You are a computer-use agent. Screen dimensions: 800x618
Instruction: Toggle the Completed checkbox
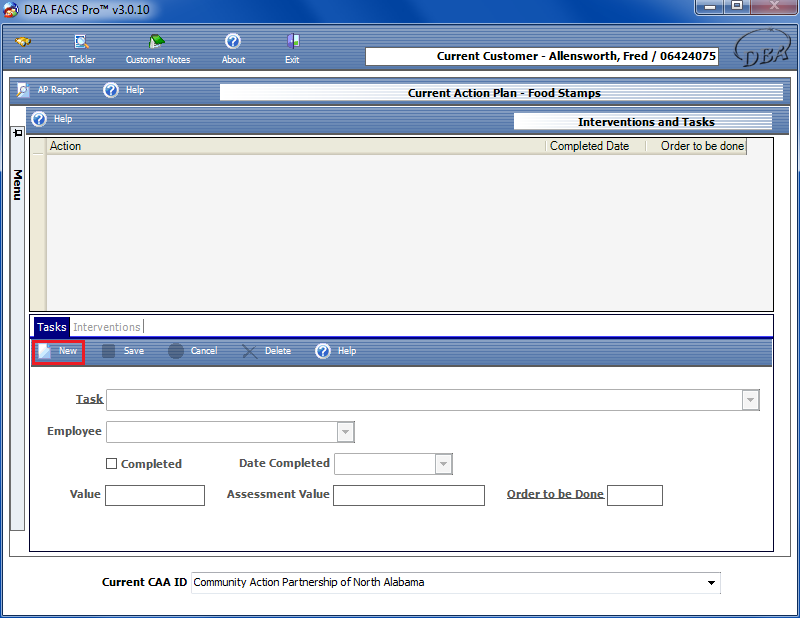(112, 464)
